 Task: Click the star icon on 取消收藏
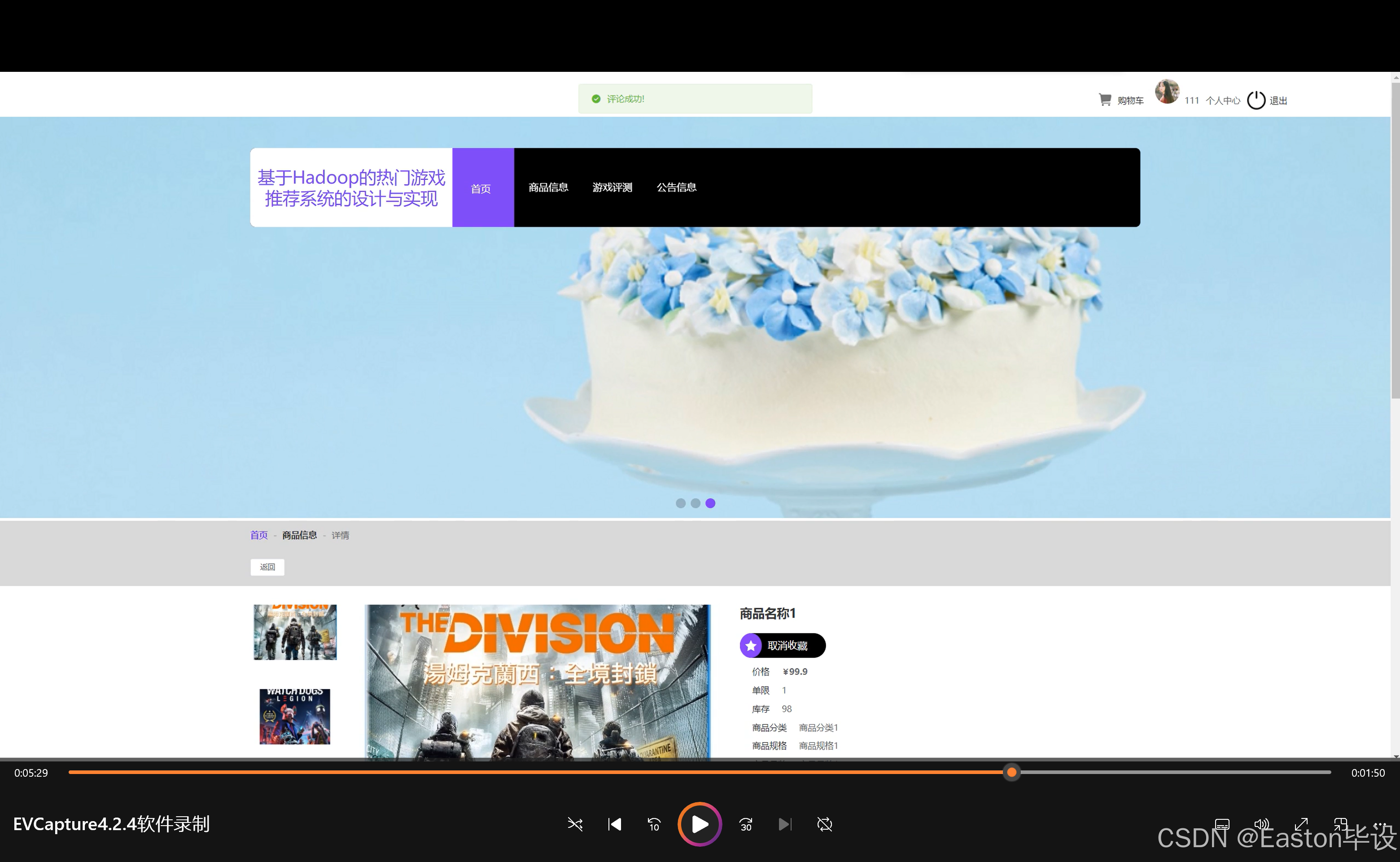coord(751,645)
